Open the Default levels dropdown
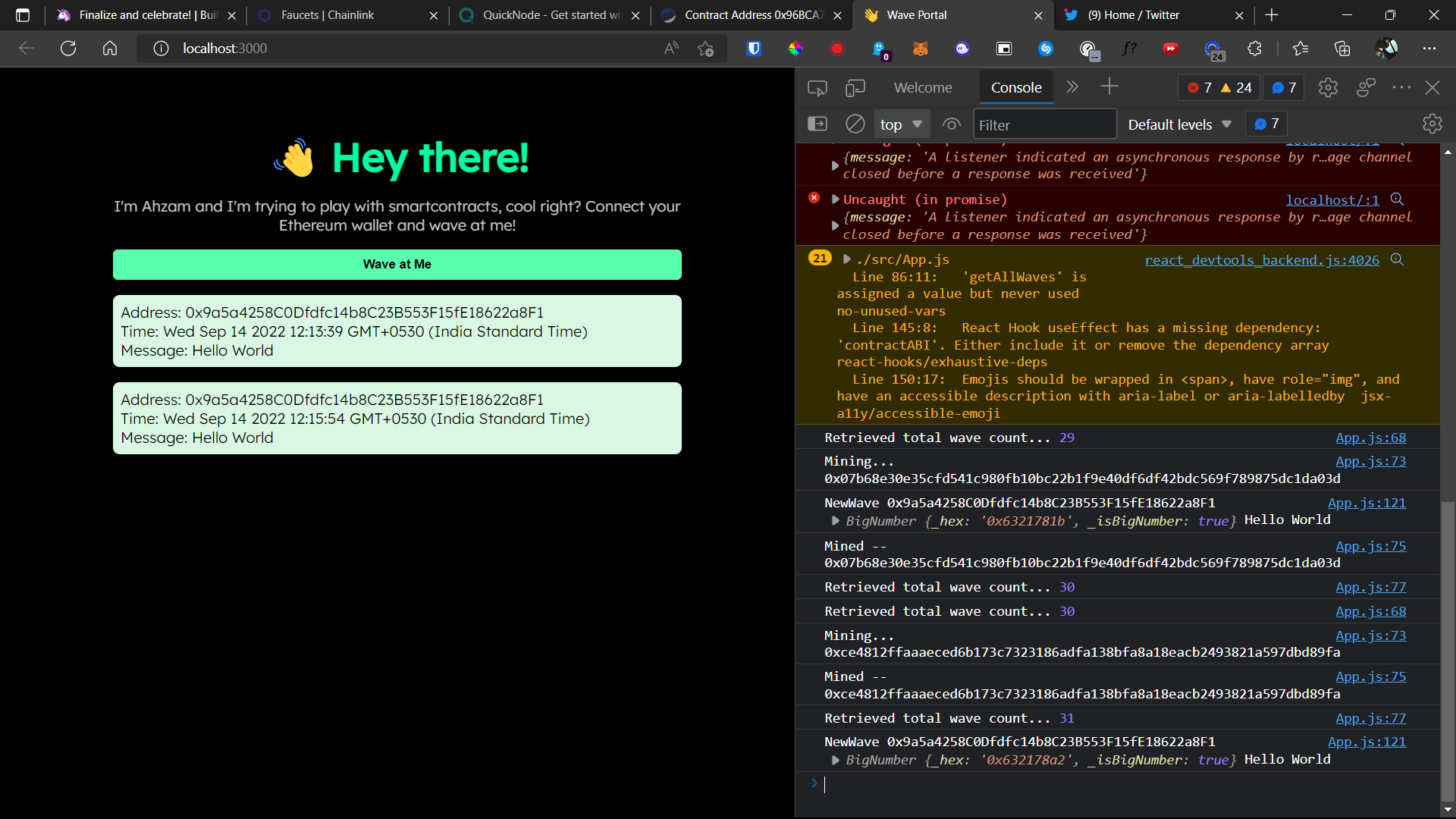Screen dimensions: 1456x819 (1179, 124)
